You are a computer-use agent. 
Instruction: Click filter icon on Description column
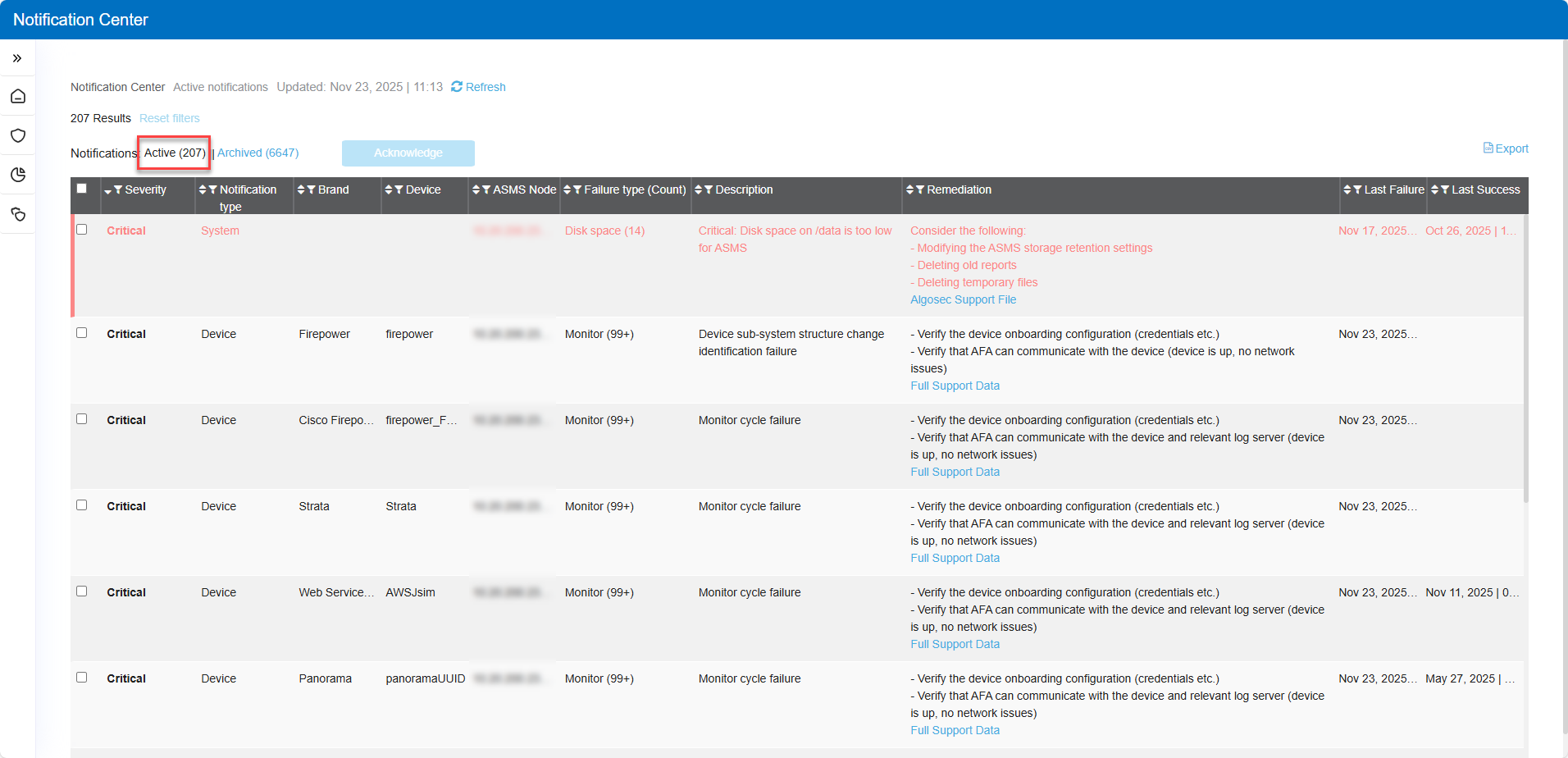pos(709,189)
